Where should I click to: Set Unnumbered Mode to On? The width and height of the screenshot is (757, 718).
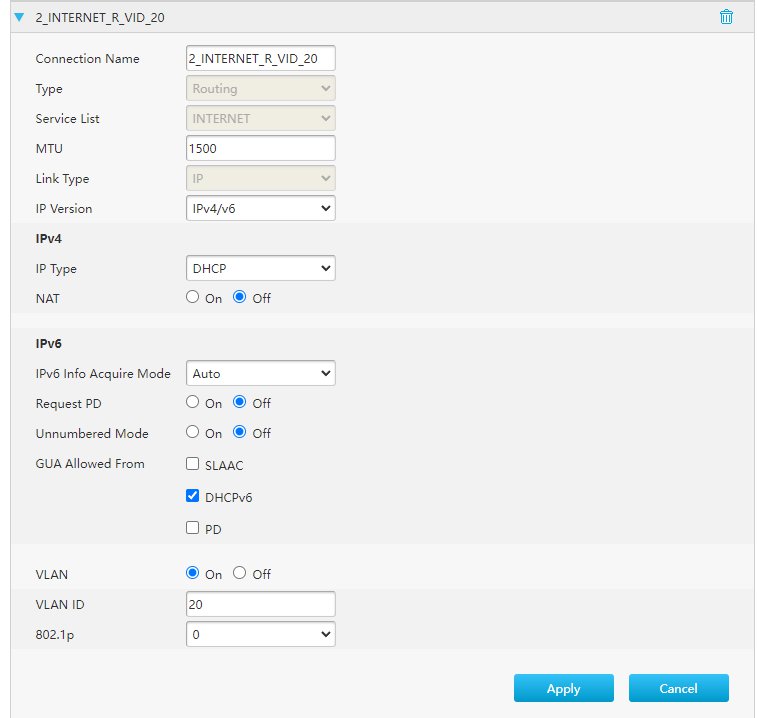(x=193, y=433)
